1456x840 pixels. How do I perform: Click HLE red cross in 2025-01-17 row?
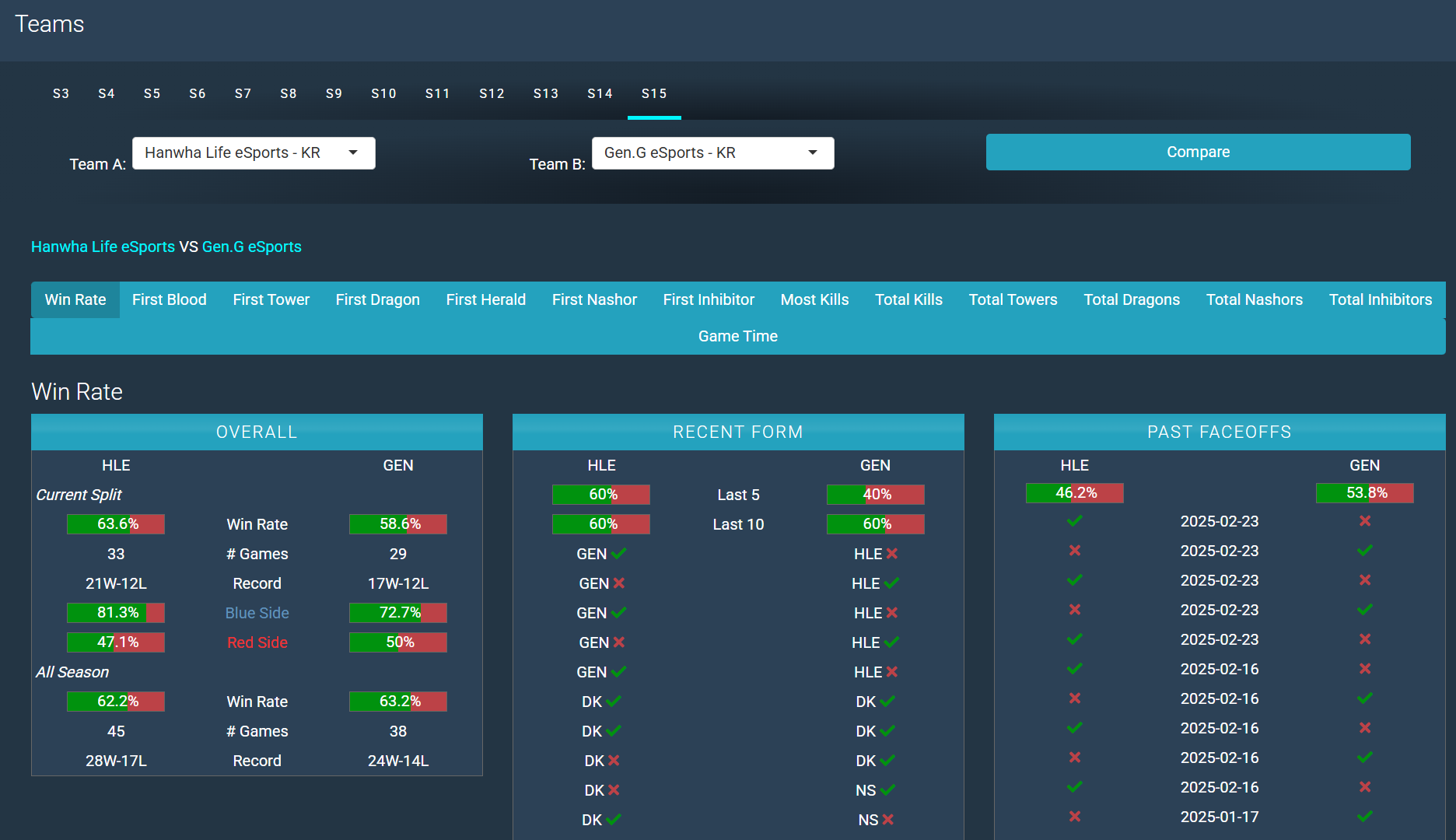(x=1075, y=817)
